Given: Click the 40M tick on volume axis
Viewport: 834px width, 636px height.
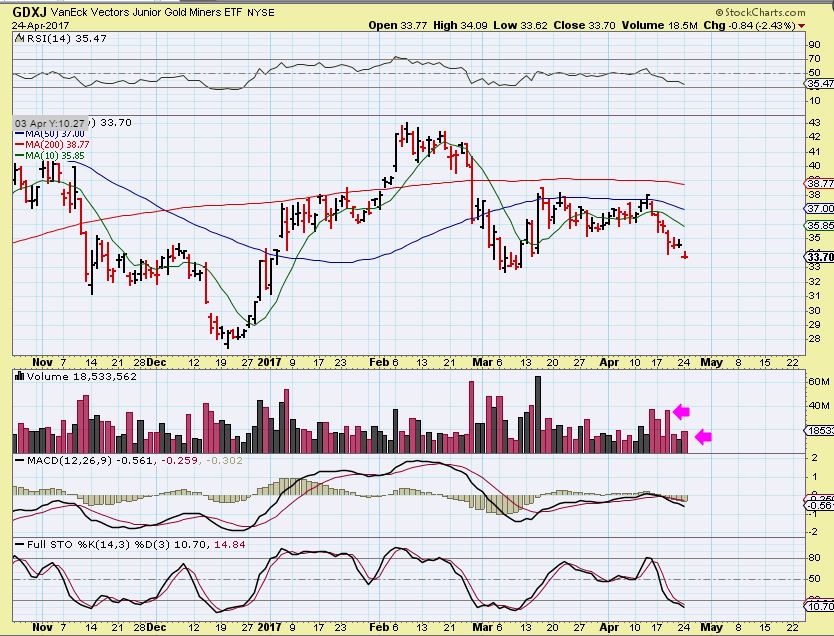Looking at the screenshot, I should point(819,406).
